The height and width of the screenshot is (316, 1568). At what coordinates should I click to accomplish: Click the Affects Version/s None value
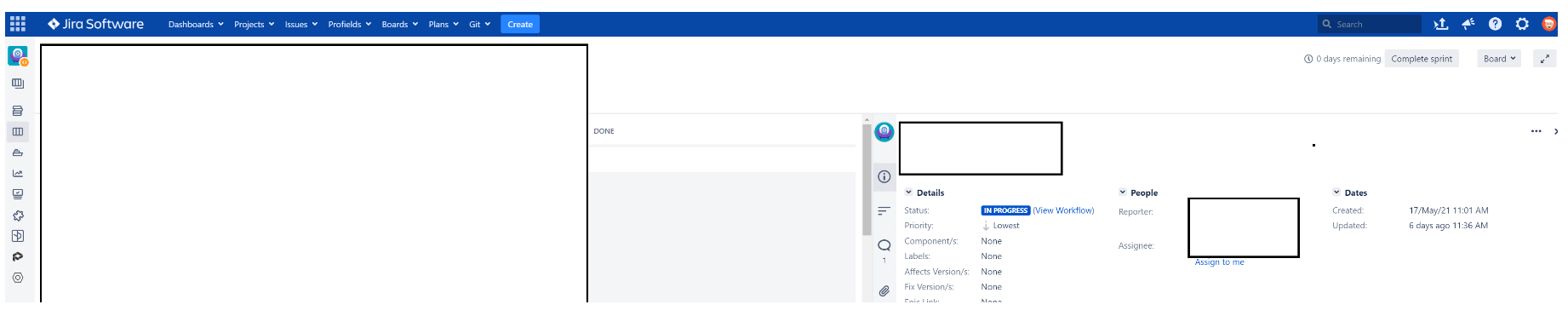(x=991, y=272)
